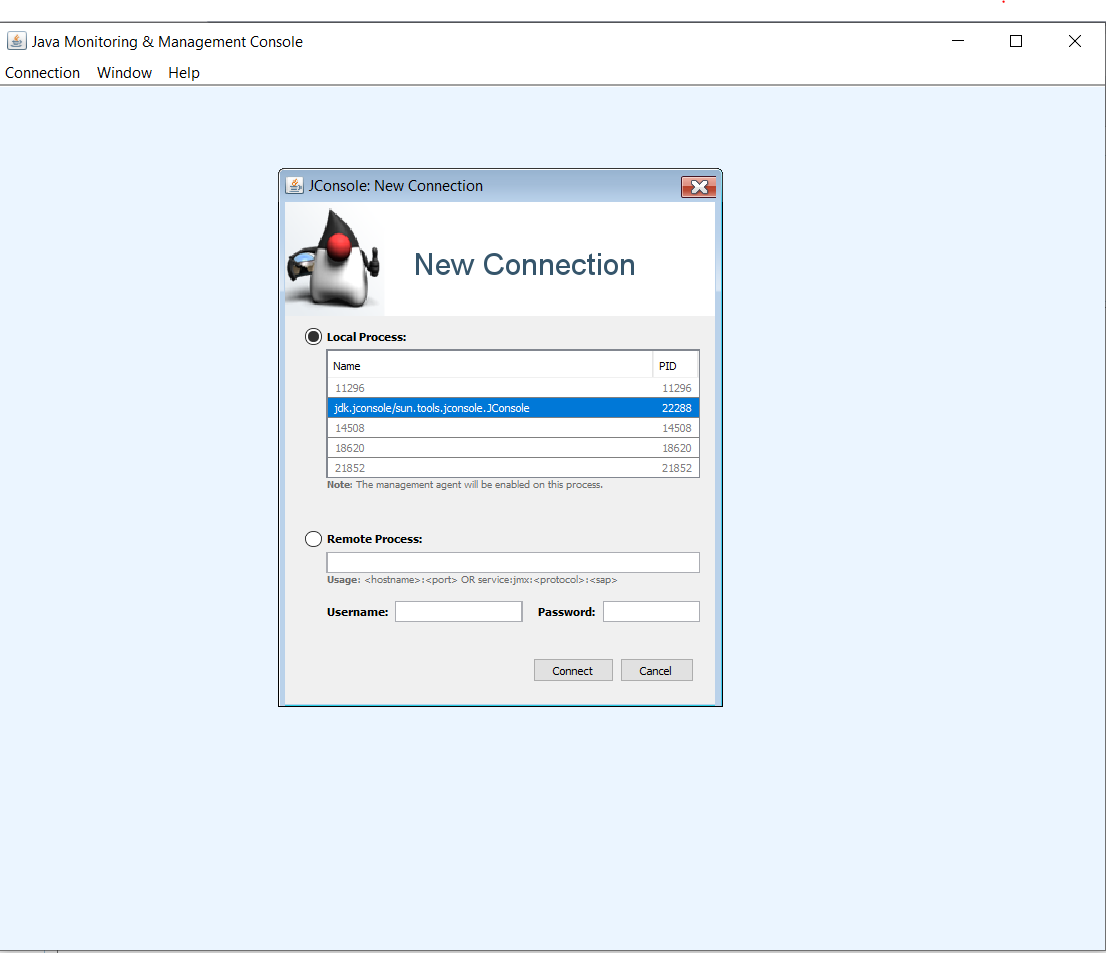Click the JConsole dialog title icon
This screenshot has height=953, width=1106.
coord(294,186)
